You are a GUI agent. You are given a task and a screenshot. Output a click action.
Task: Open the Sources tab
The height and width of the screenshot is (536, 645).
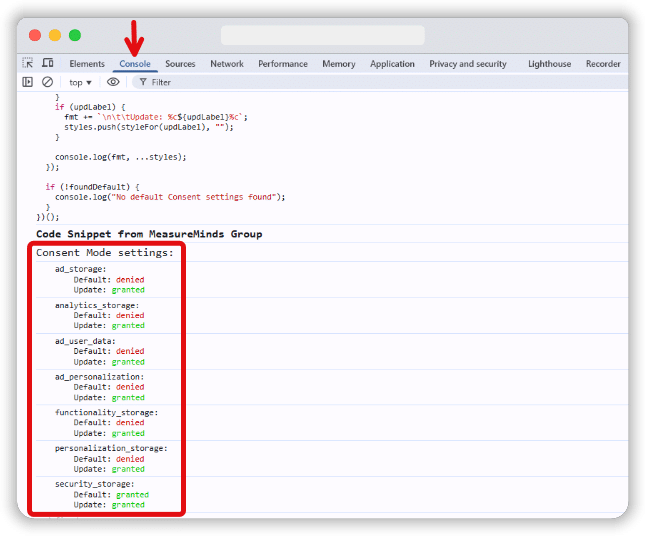tap(180, 64)
